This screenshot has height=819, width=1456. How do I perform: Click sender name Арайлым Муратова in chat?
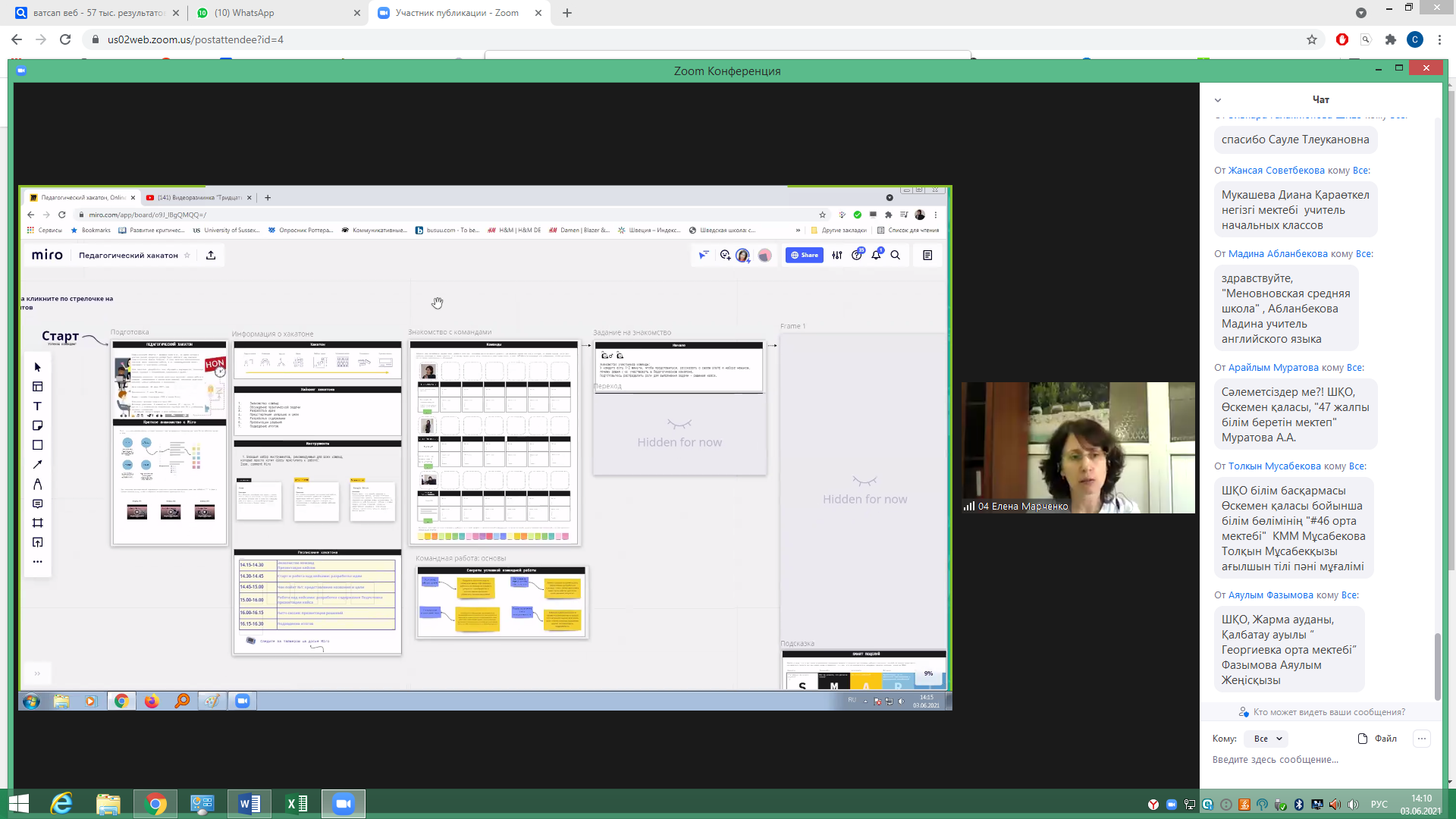[1273, 368]
